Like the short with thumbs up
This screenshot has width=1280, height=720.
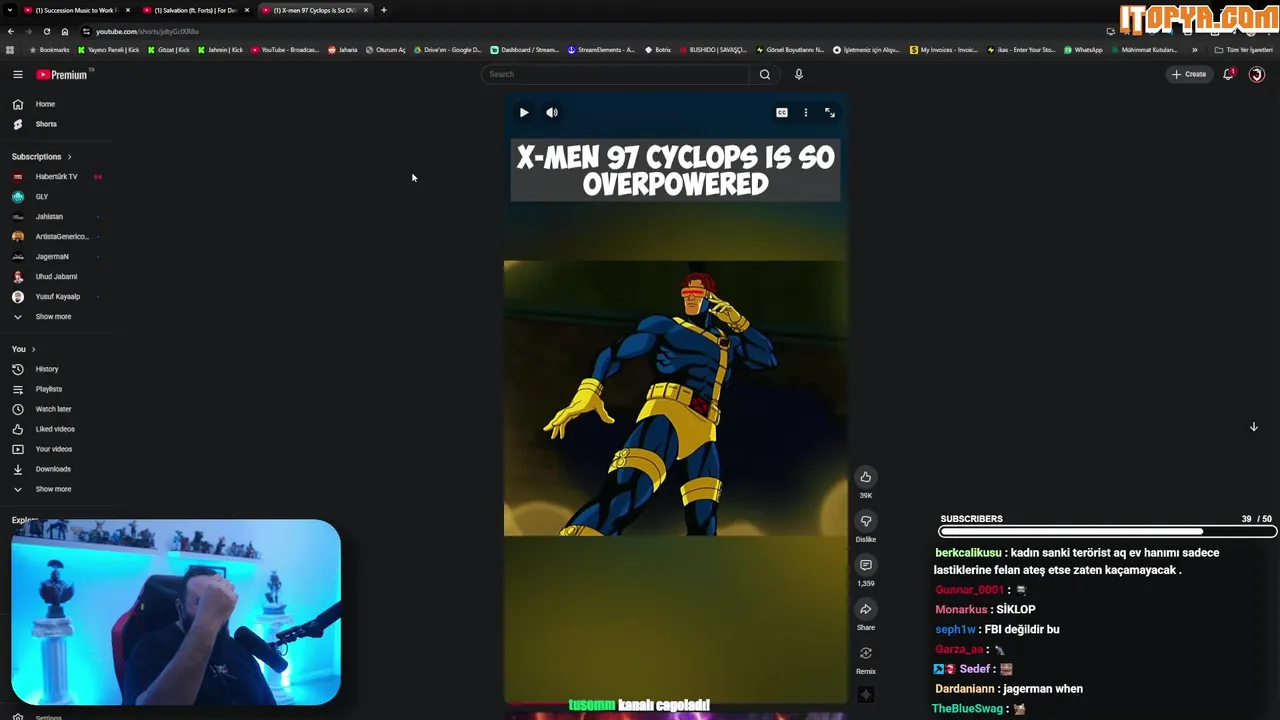click(866, 477)
